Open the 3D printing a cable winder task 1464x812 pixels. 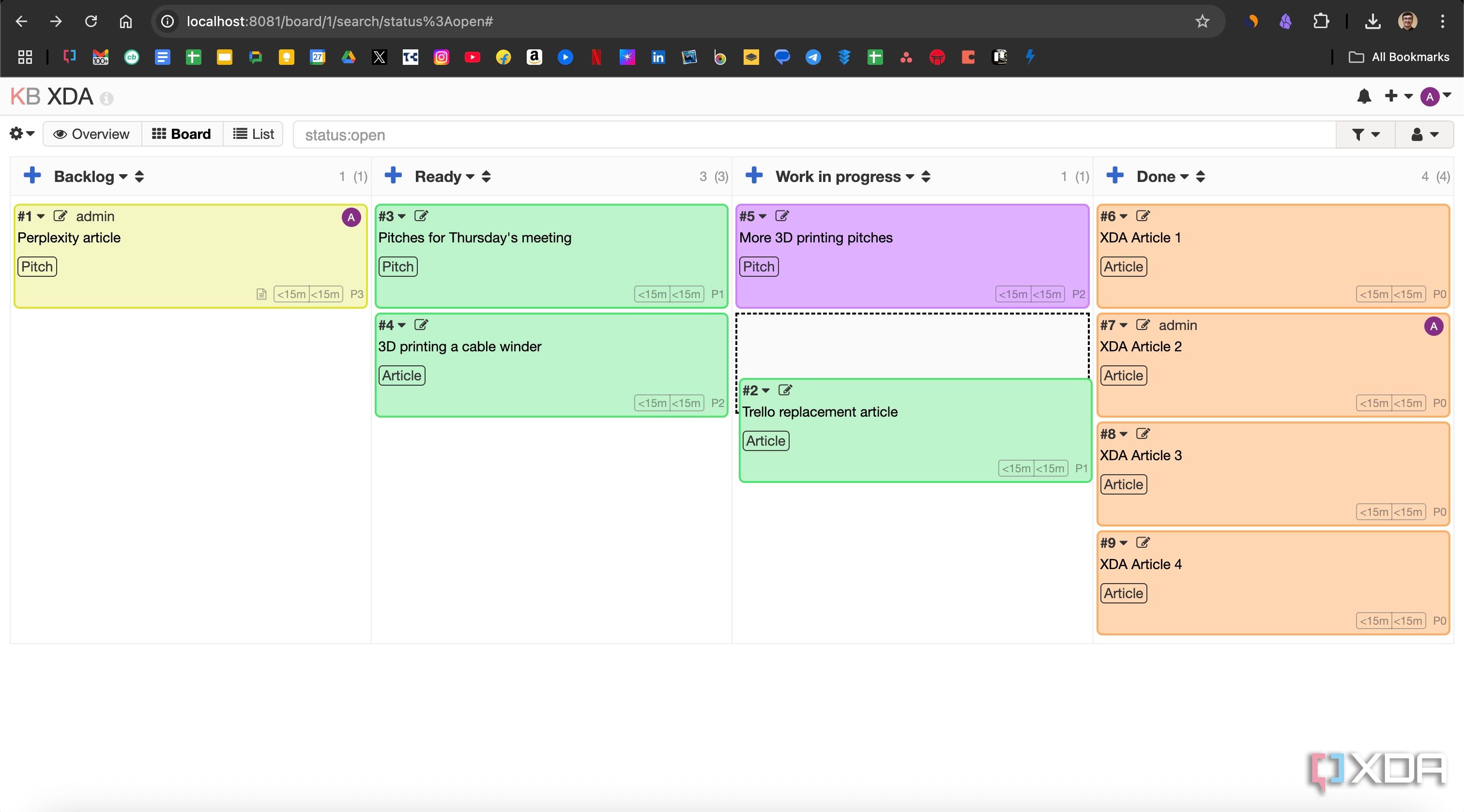pos(460,347)
